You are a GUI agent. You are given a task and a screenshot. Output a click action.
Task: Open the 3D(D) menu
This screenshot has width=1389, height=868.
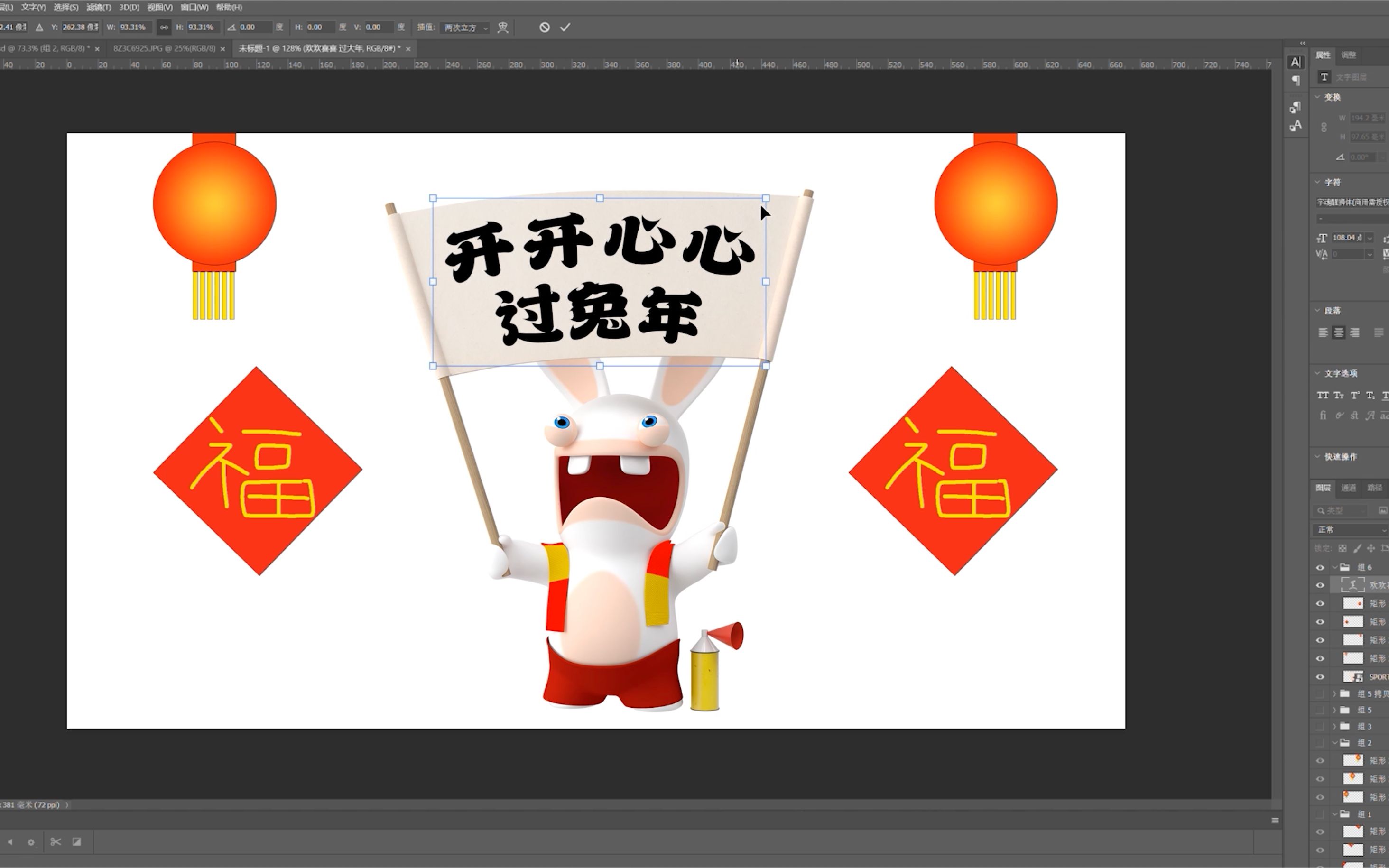129,8
